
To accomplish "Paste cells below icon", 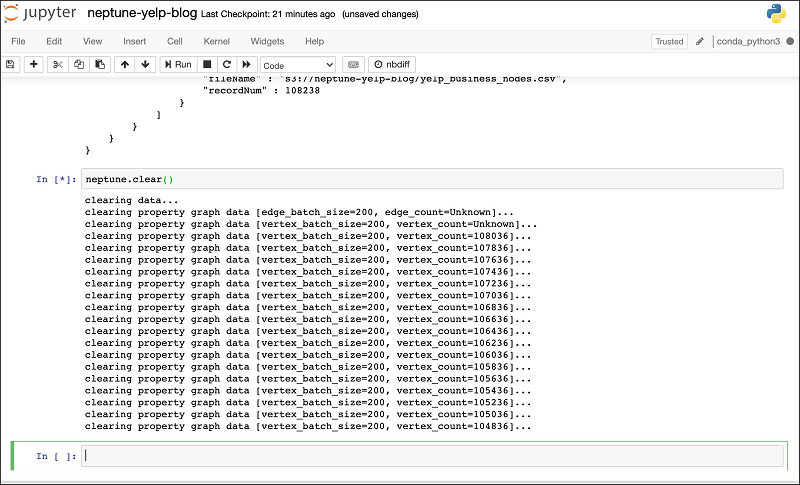I will click(x=100, y=64).
